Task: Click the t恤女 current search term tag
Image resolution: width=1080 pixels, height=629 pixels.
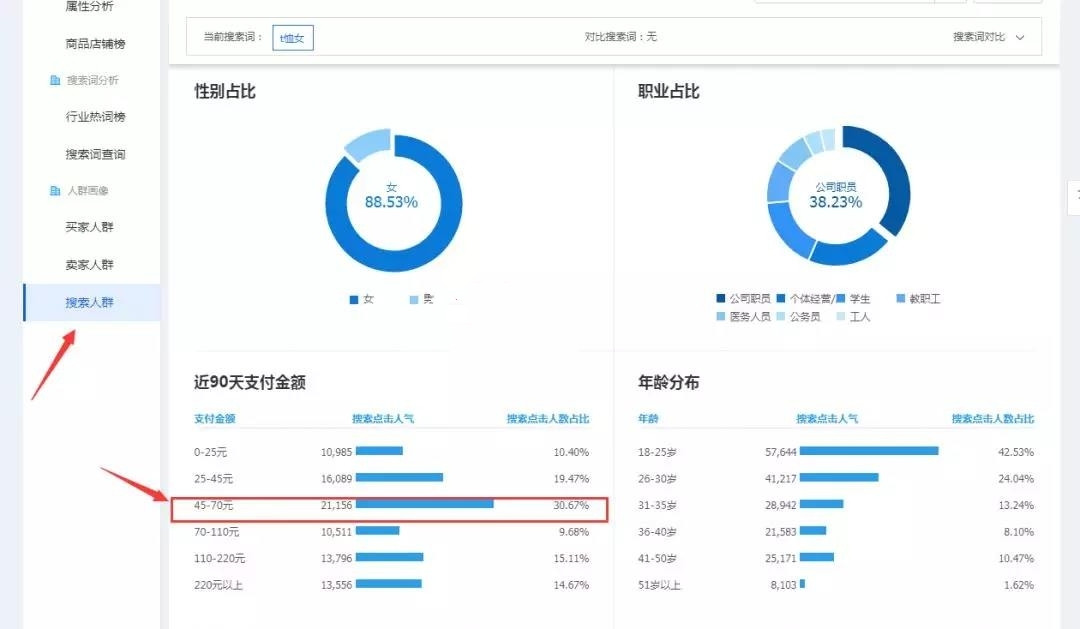Action: [293, 38]
